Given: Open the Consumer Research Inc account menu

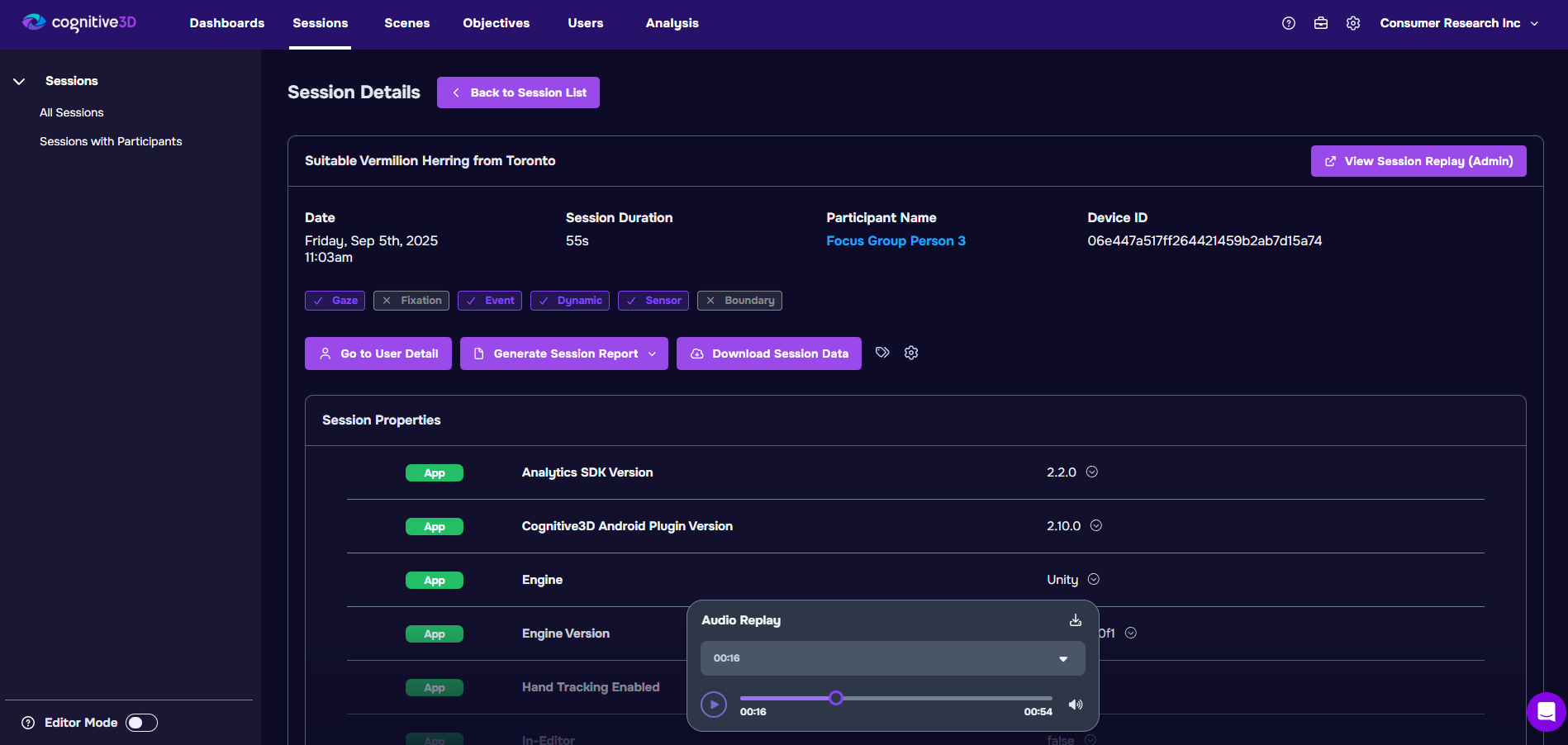Looking at the screenshot, I should point(1458,23).
